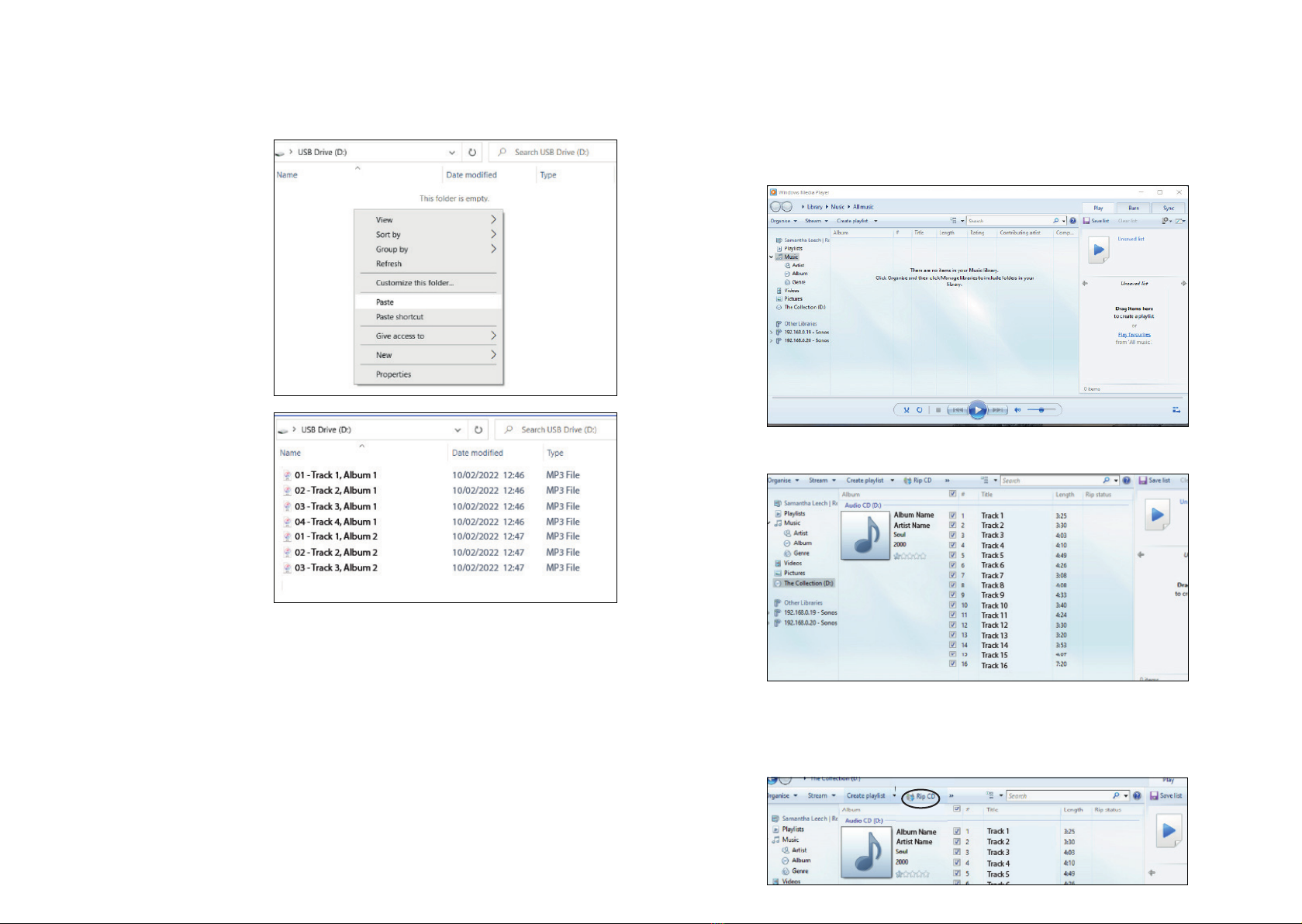This screenshot has width=1302, height=924.
Task: Click the large round blue Play button
Action: [x=978, y=410]
